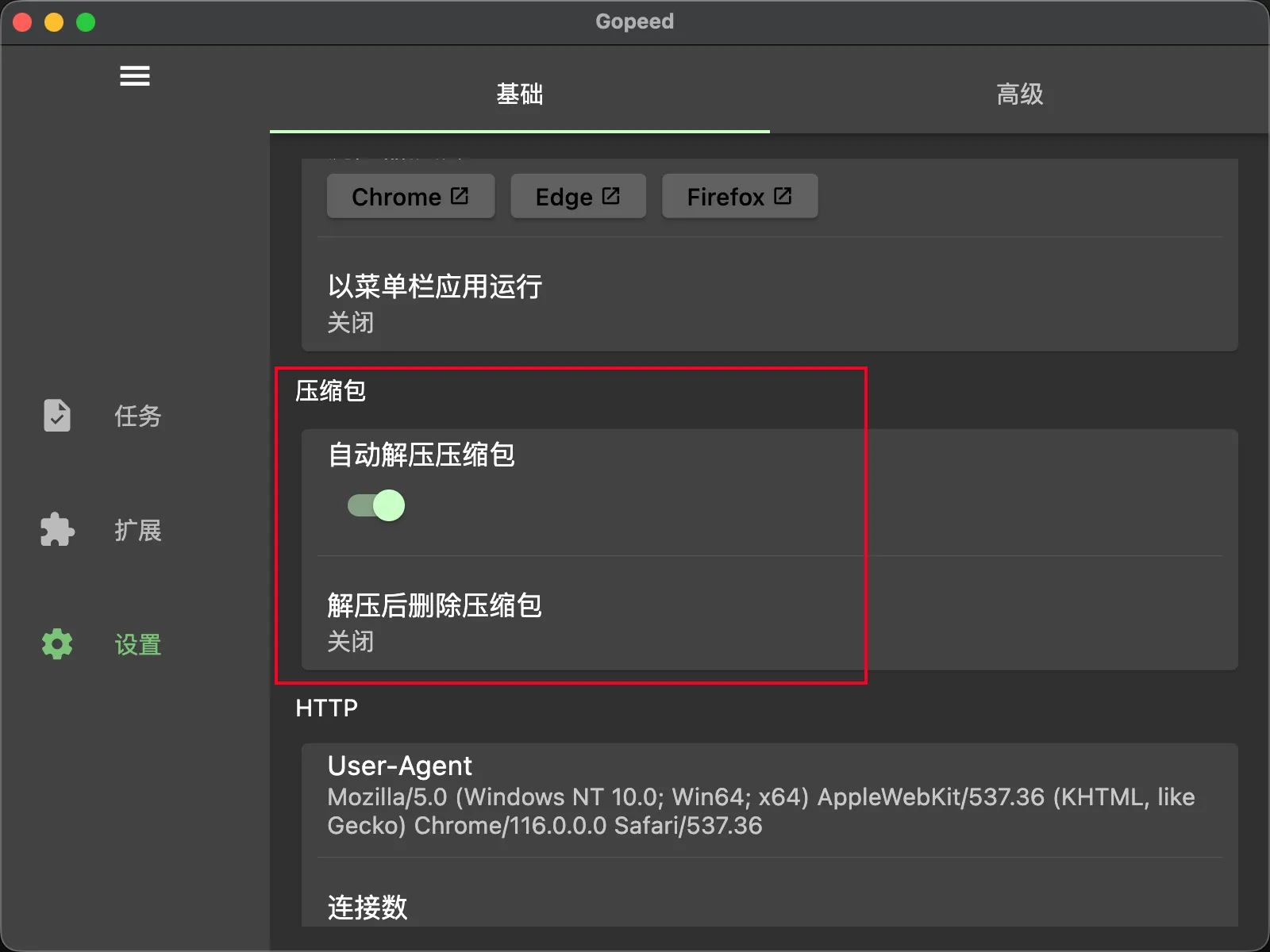Toggle off 自动解压压缩包 switch
Viewport: 1270px width, 952px height.
(376, 505)
